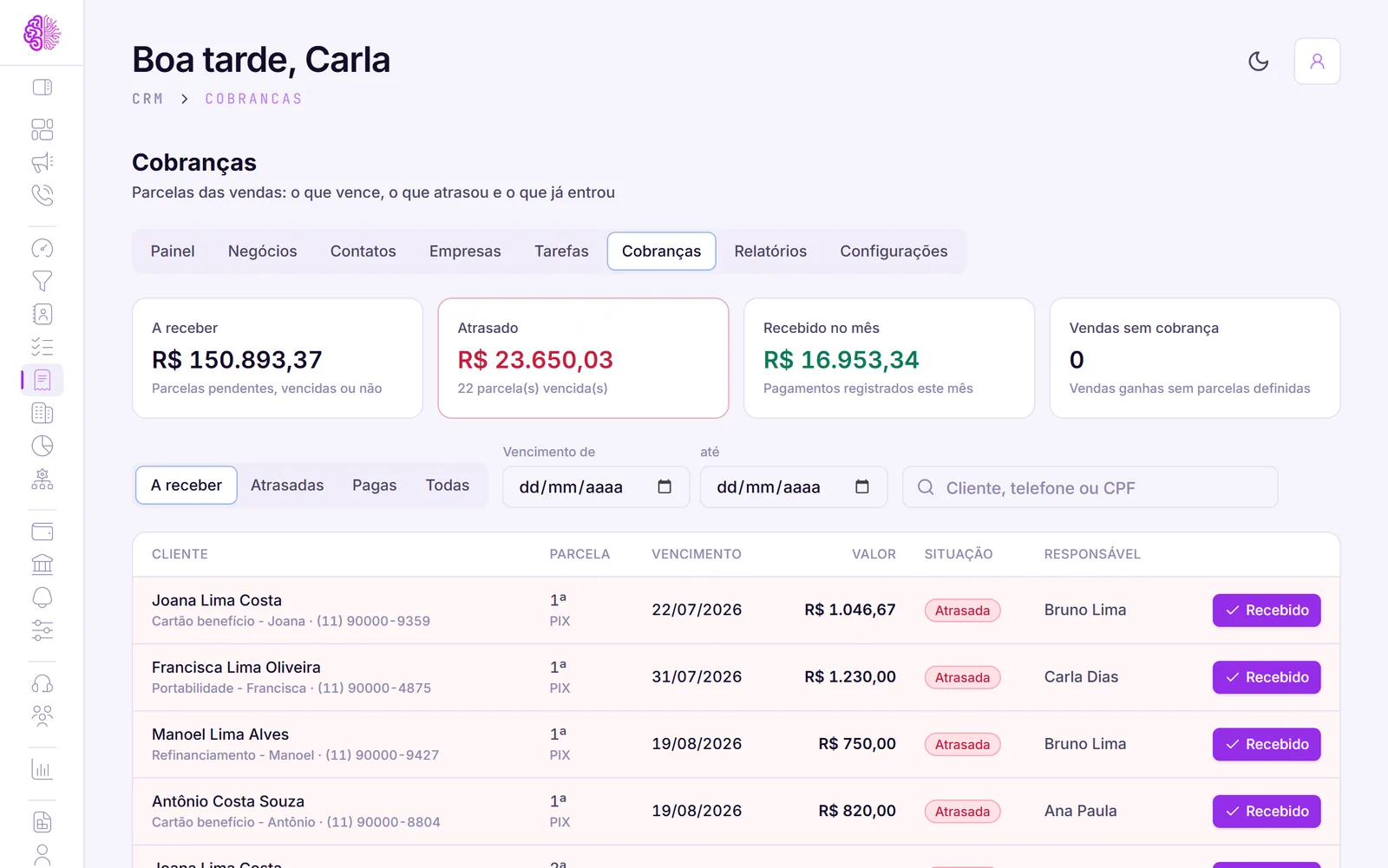Open the user profile button at top right
The image size is (1388, 868).
click(1317, 61)
